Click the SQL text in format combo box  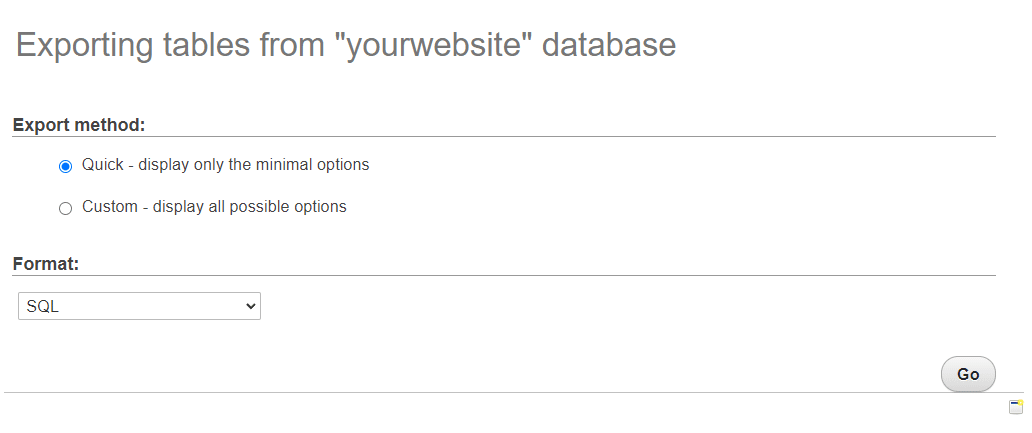pyautogui.click(x=43, y=307)
